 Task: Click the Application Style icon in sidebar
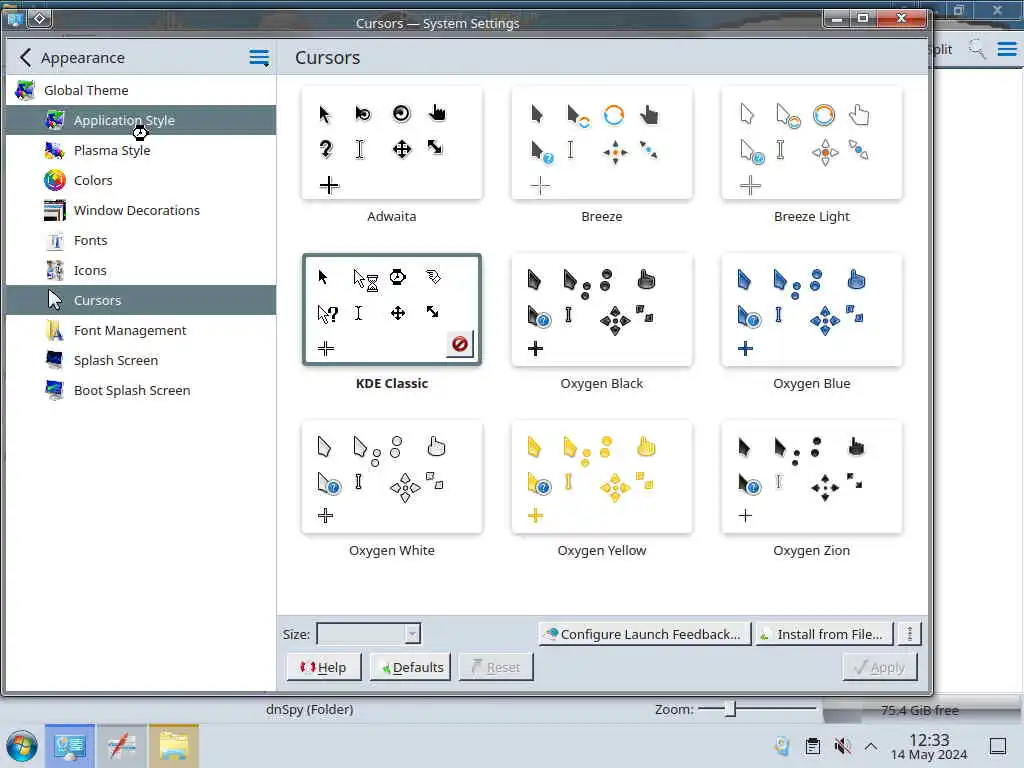(x=55, y=120)
